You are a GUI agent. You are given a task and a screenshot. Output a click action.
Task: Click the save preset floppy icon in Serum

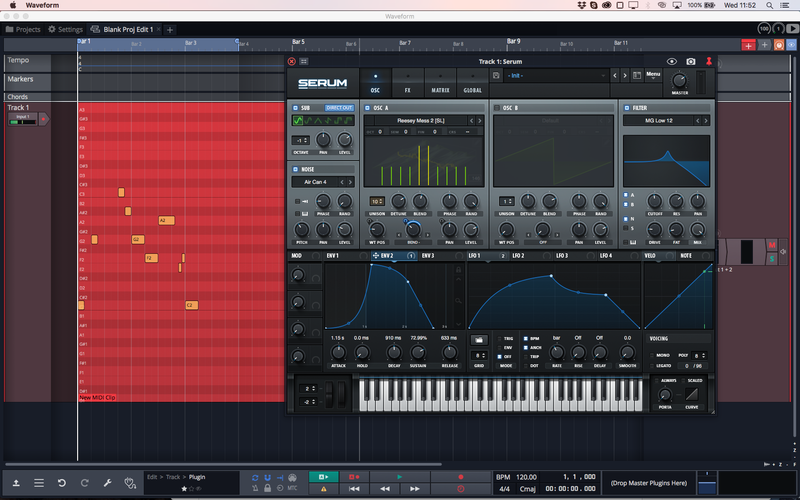pyautogui.click(x=496, y=76)
